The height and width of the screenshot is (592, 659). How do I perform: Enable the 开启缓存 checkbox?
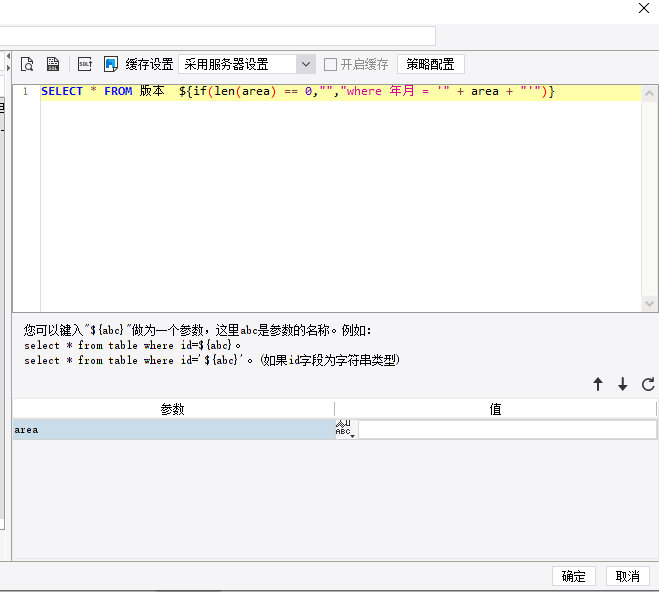pos(330,65)
